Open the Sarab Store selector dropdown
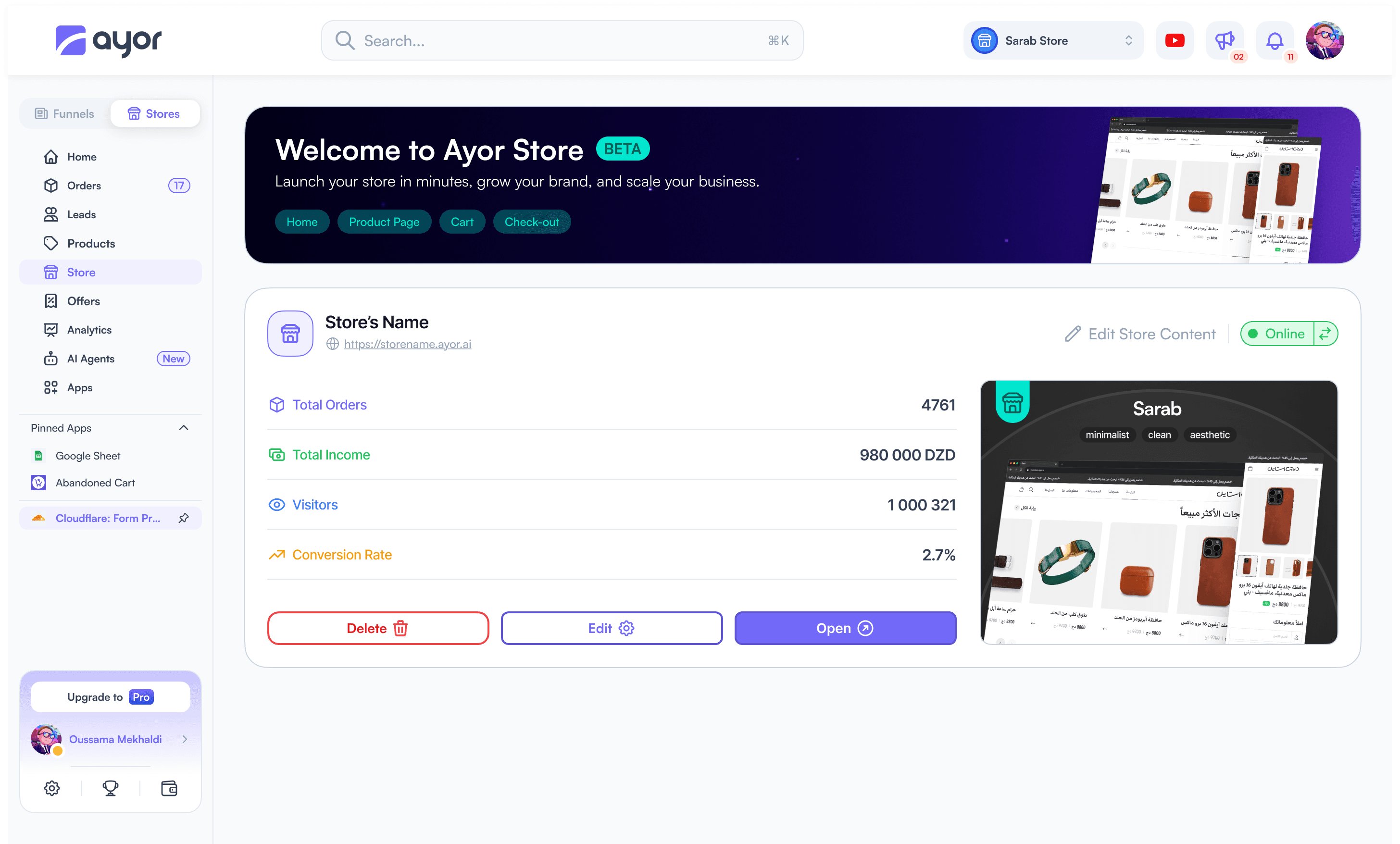The image size is (1400, 844). (x=1053, y=40)
